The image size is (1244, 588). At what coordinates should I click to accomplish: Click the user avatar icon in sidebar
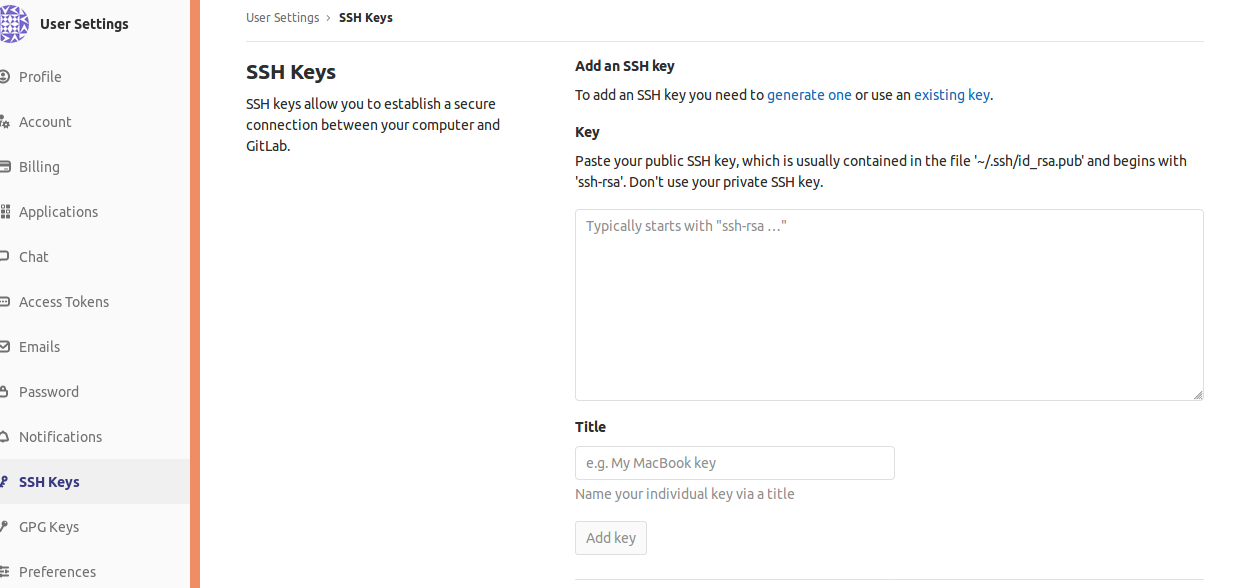[x=13, y=24]
